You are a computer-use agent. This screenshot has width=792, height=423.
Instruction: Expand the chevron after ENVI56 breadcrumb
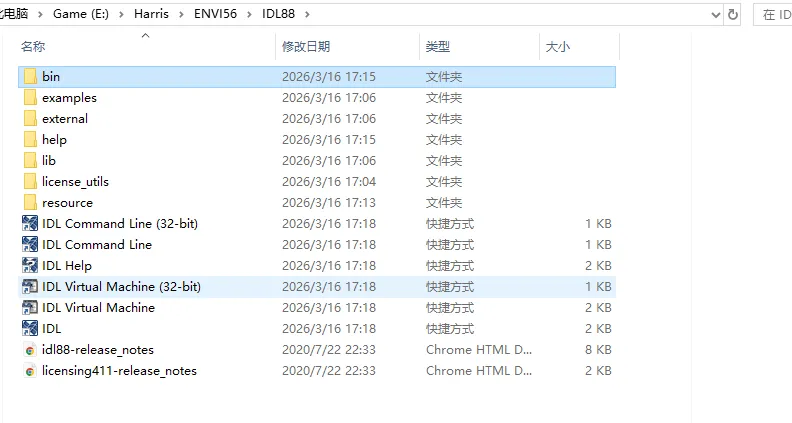pos(249,14)
